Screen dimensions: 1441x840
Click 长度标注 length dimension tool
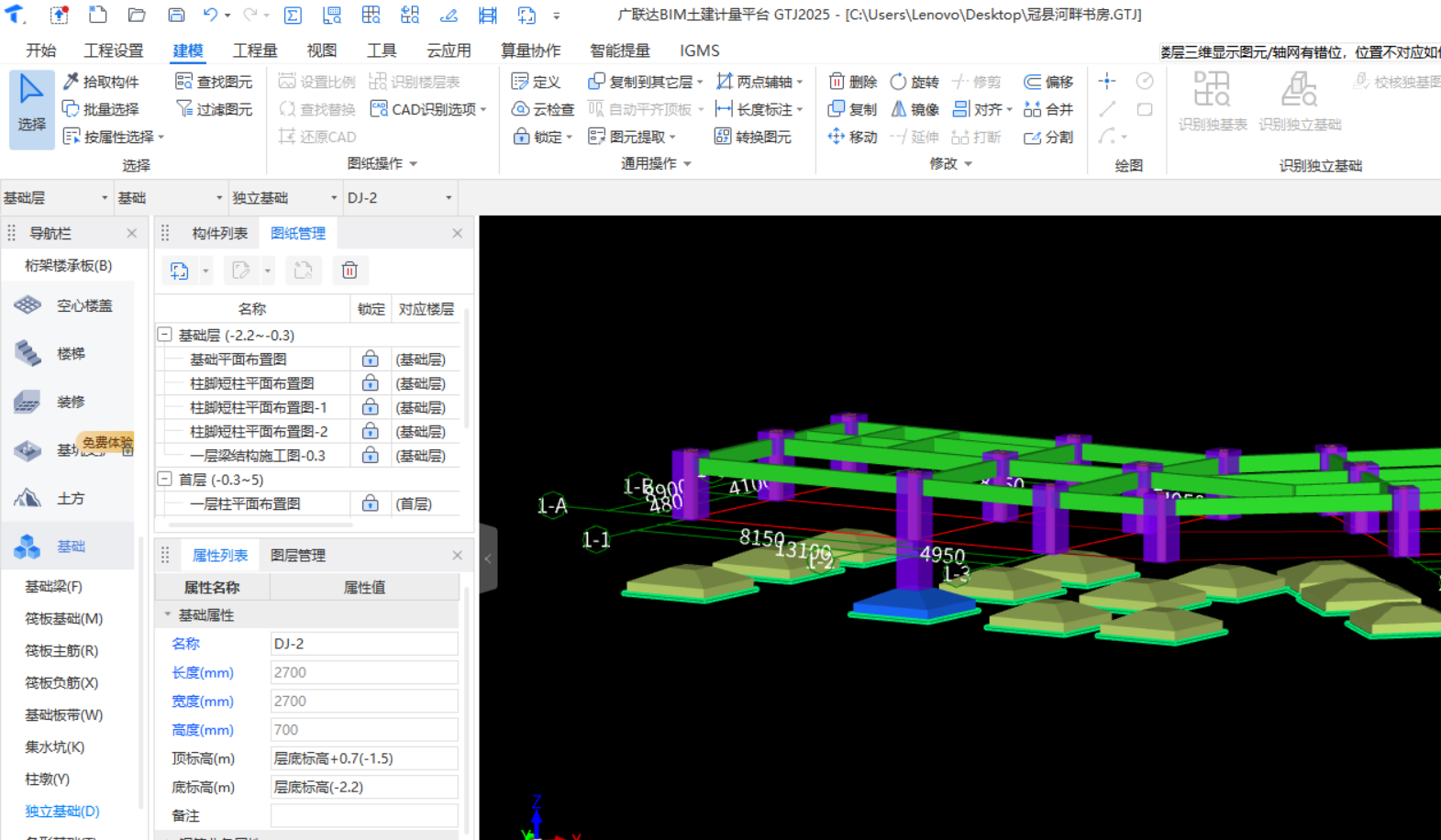759,109
